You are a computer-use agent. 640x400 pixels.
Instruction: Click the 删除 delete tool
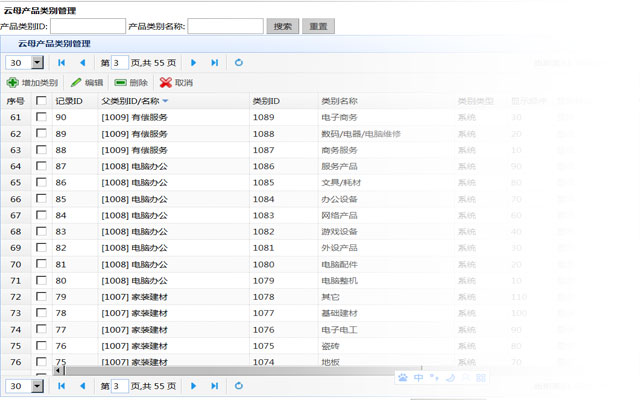[x=121, y=83]
